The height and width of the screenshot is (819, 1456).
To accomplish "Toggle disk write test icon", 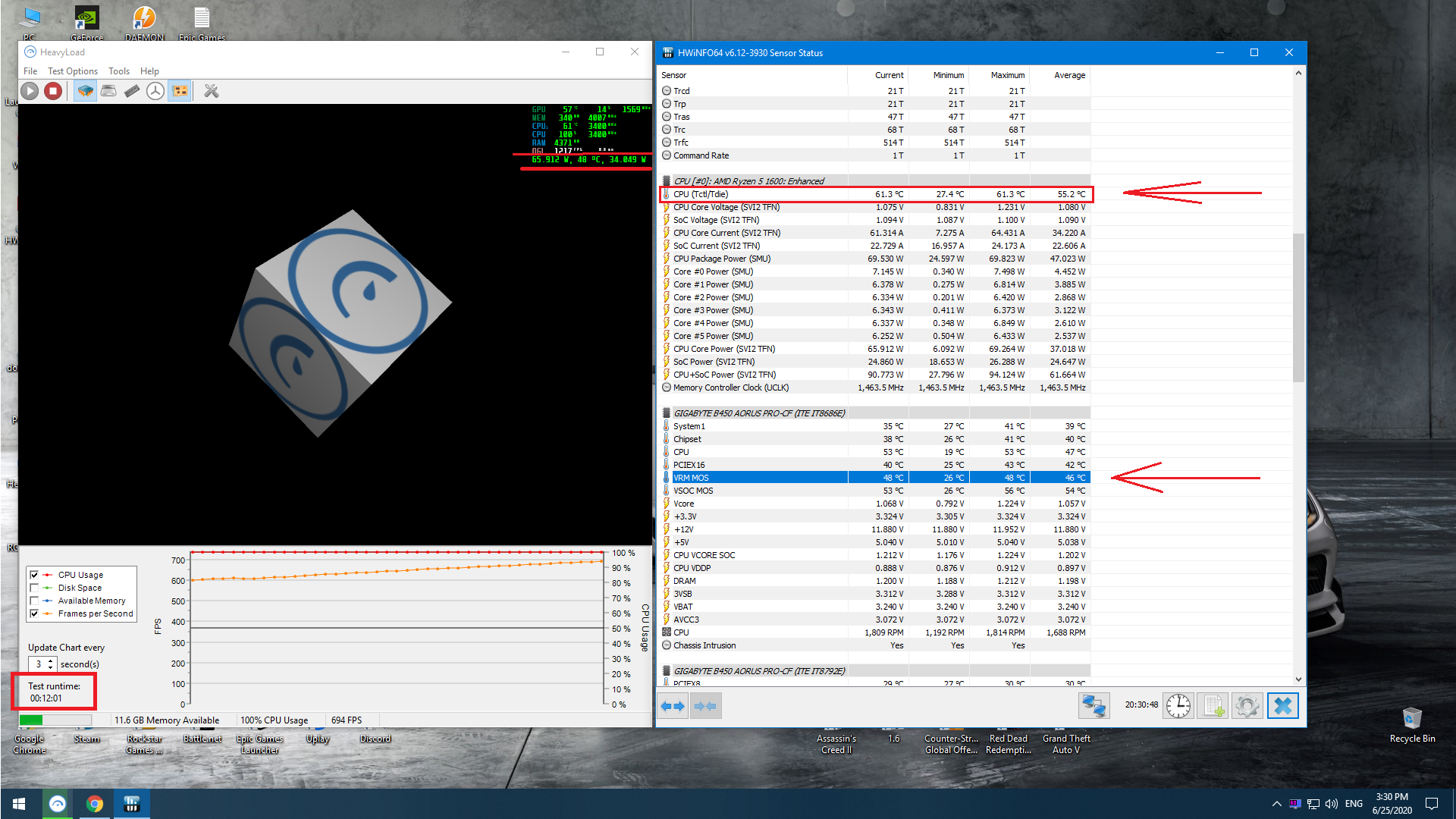I will tap(108, 91).
